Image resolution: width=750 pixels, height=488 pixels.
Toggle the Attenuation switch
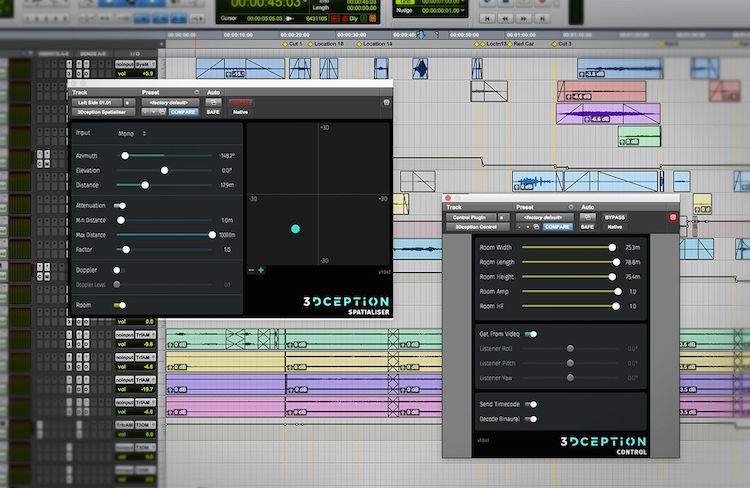[x=119, y=205]
